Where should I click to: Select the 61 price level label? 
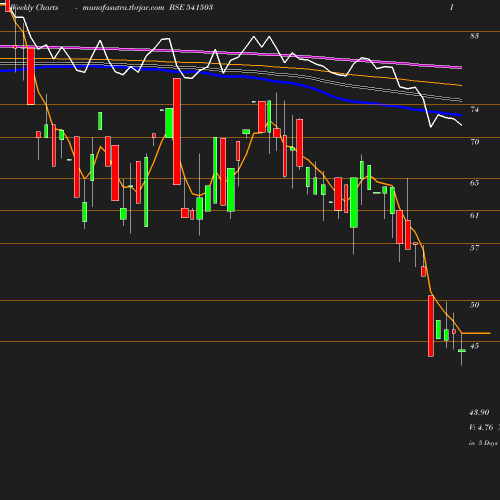(474, 215)
